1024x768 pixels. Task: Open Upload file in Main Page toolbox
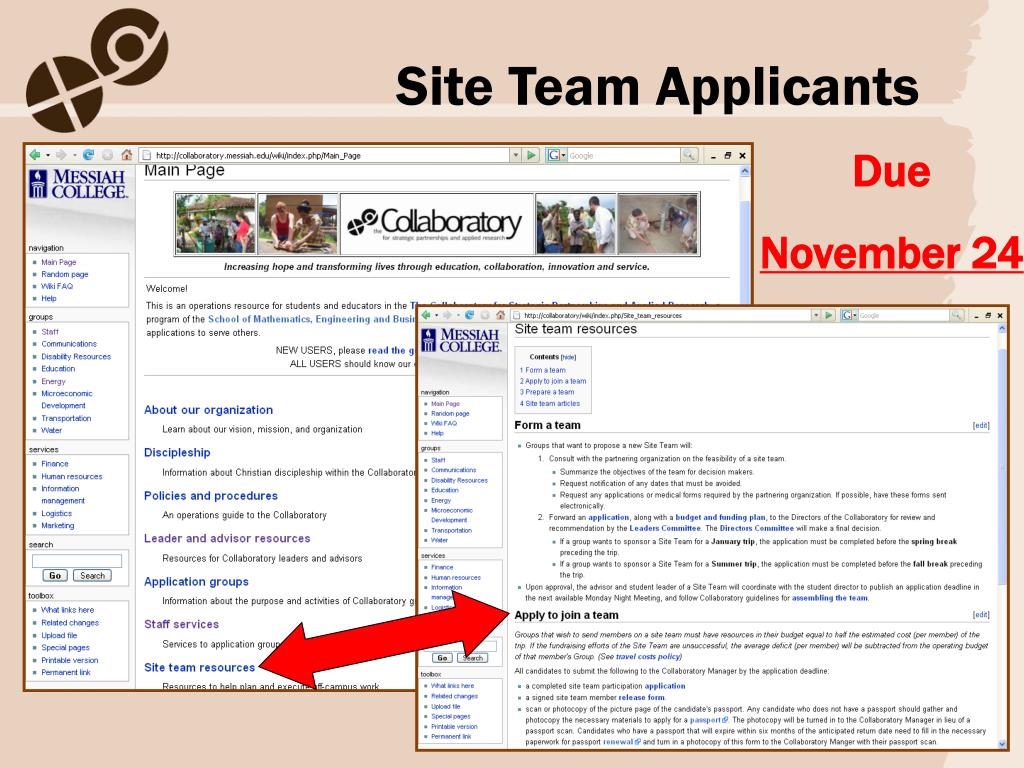click(59, 635)
